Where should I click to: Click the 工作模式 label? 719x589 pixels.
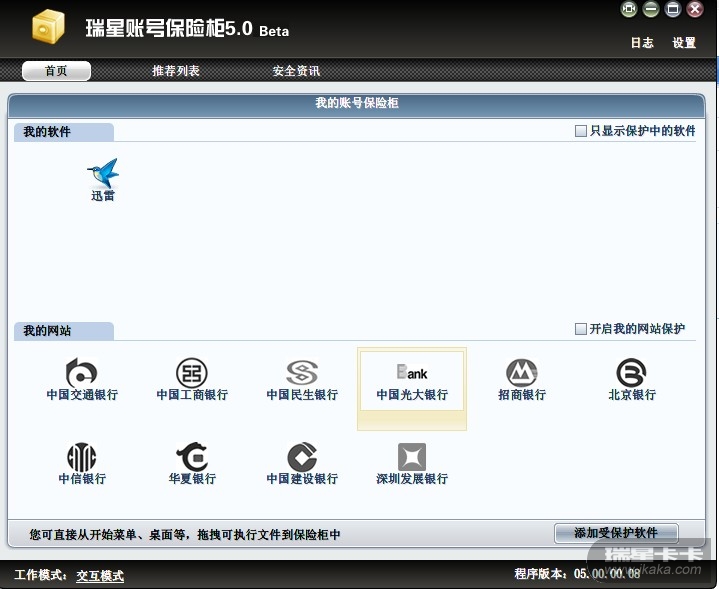[41, 575]
